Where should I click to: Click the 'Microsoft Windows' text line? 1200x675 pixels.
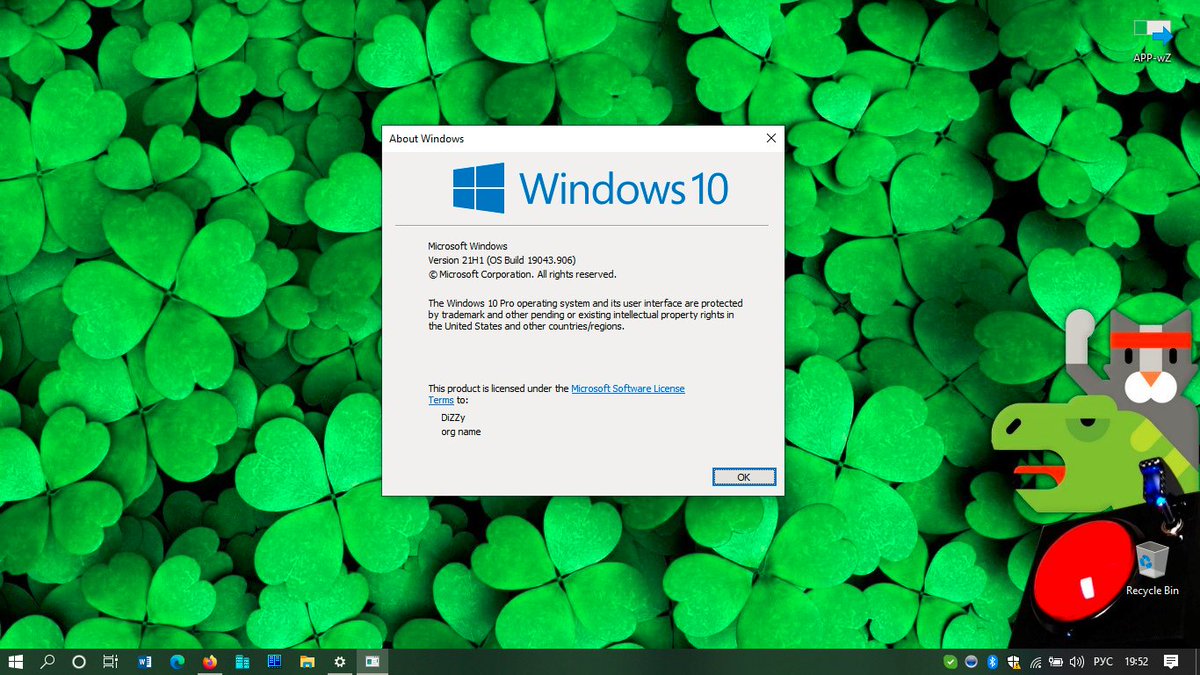pyautogui.click(x=468, y=246)
